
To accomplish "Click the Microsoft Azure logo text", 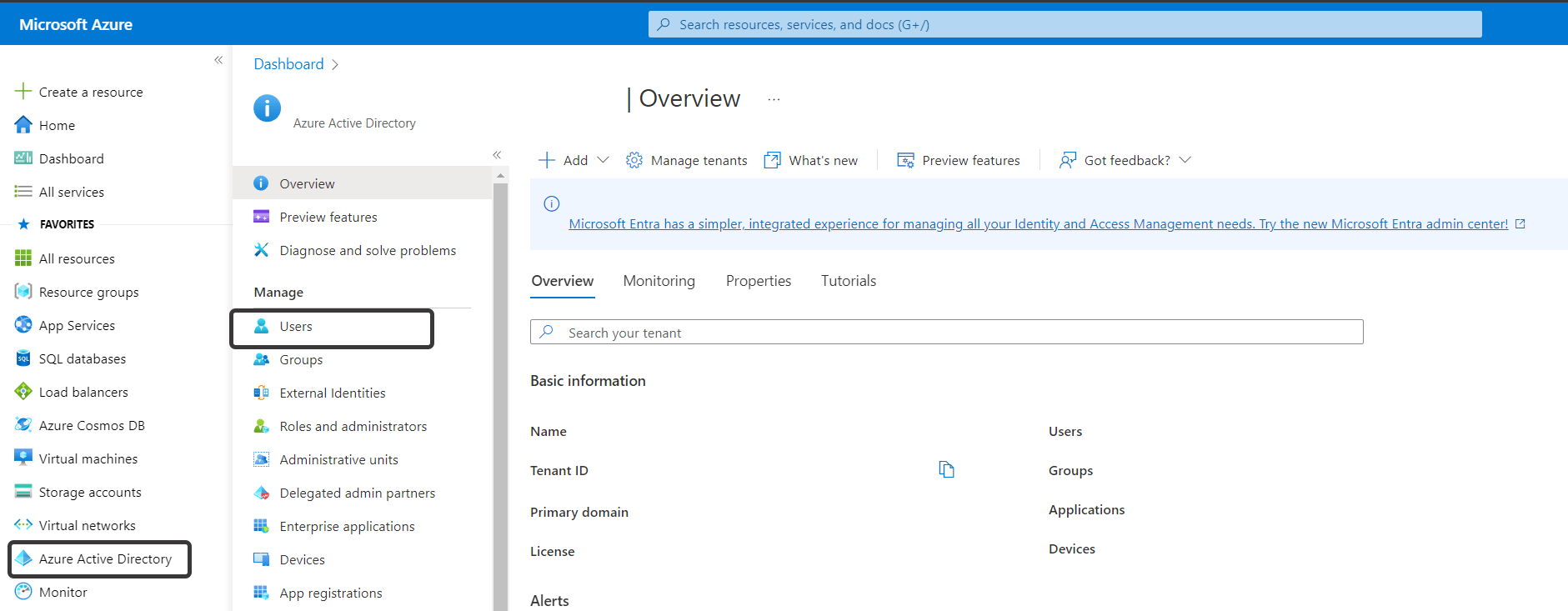I will point(76,24).
